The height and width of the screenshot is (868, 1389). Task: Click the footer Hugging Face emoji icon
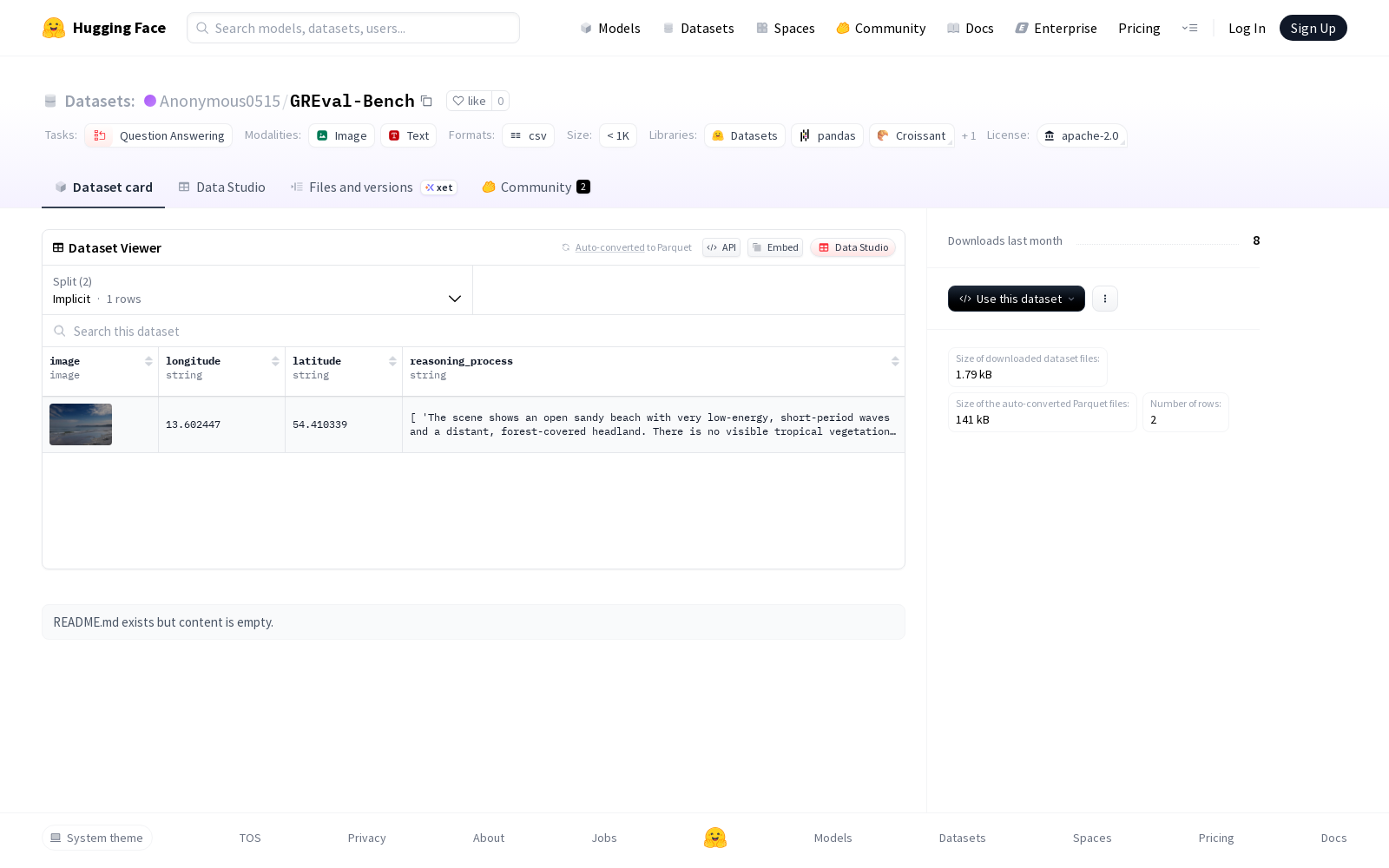(x=715, y=838)
